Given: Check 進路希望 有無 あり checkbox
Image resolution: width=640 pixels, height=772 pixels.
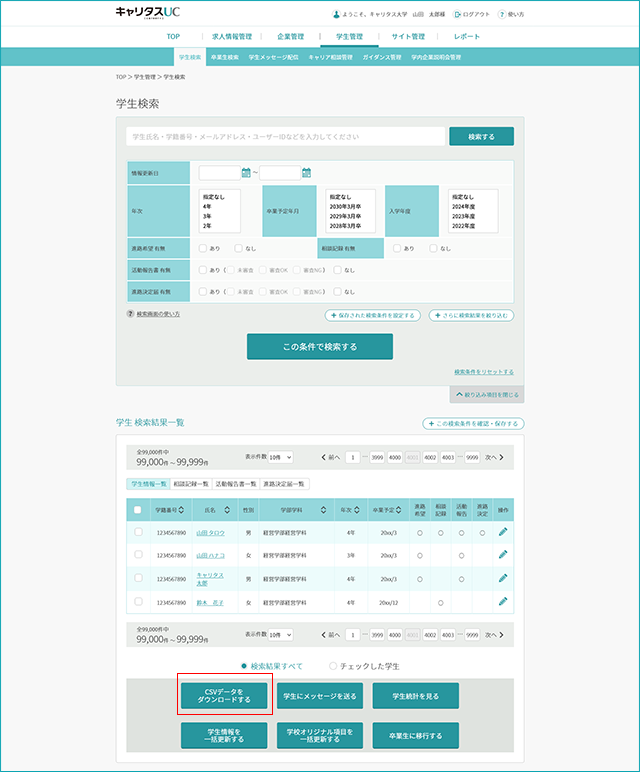Looking at the screenshot, I should click(x=203, y=248).
